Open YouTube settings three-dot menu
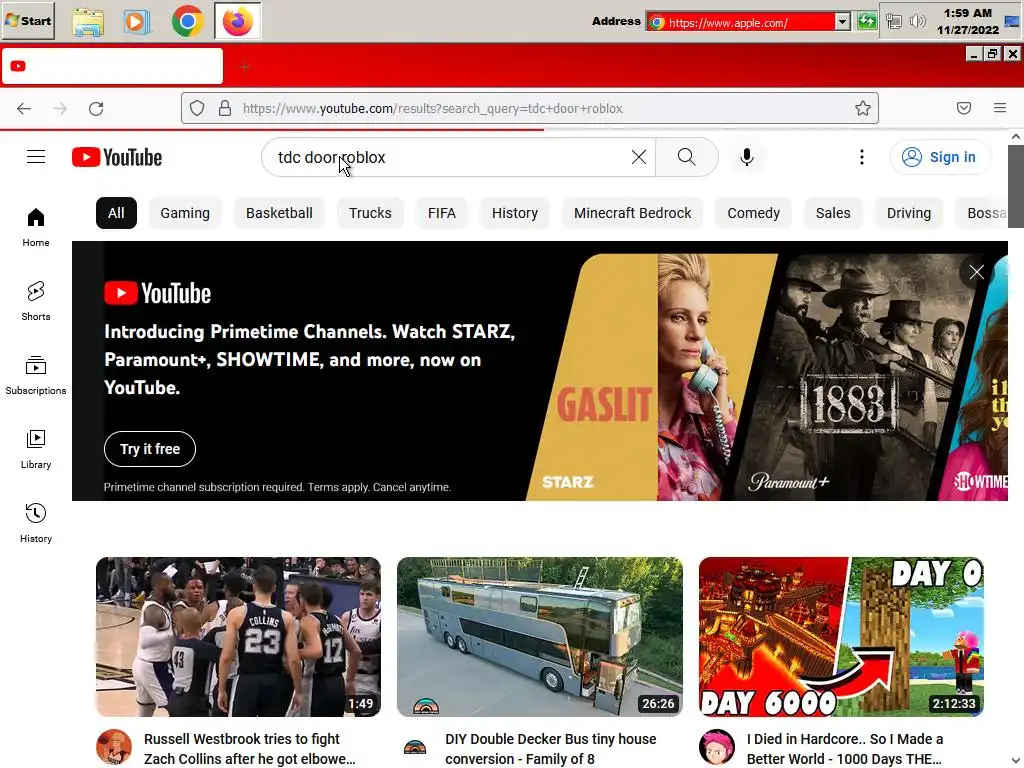This screenshot has width=1024, height=768. (861, 157)
